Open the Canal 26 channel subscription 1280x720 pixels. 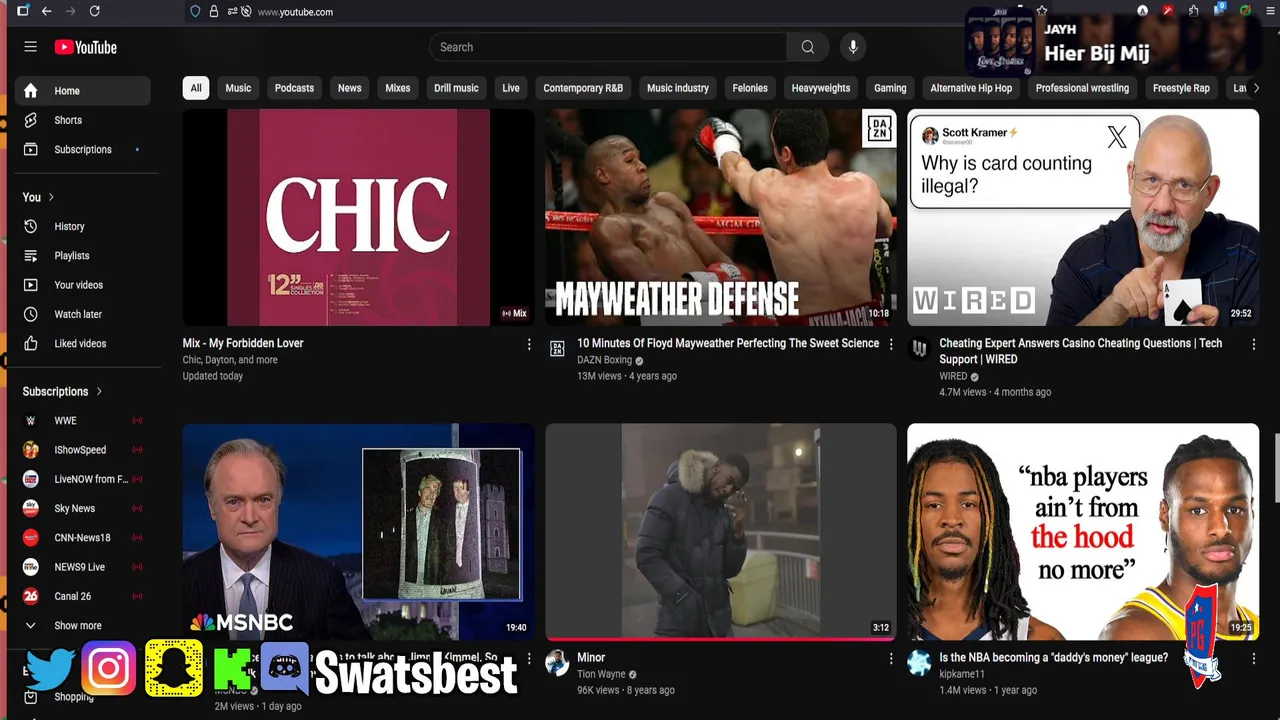[82, 596]
